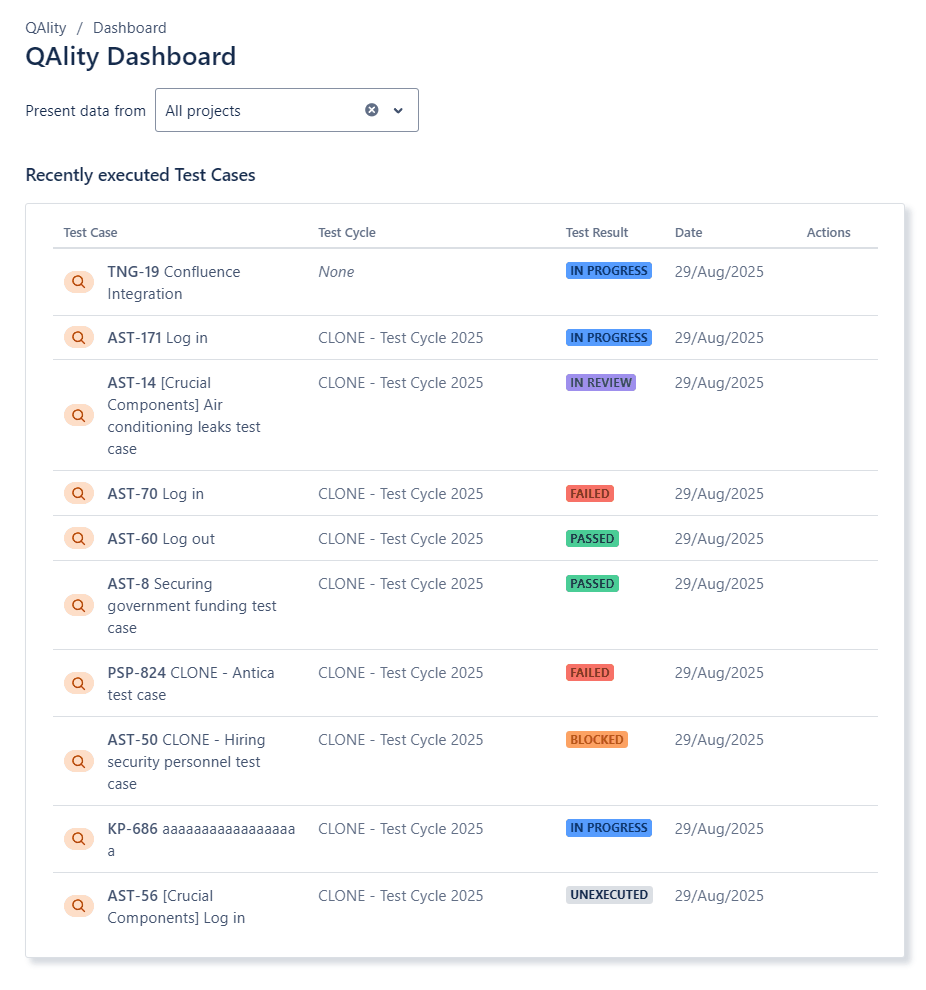The image size is (926, 990).
Task: Open AST-60 Log out test case
Action: (161, 539)
